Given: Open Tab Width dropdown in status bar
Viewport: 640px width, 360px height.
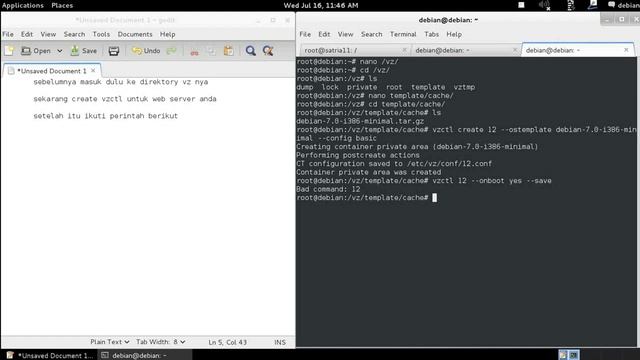Looking at the screenshot, I should 161,342.
